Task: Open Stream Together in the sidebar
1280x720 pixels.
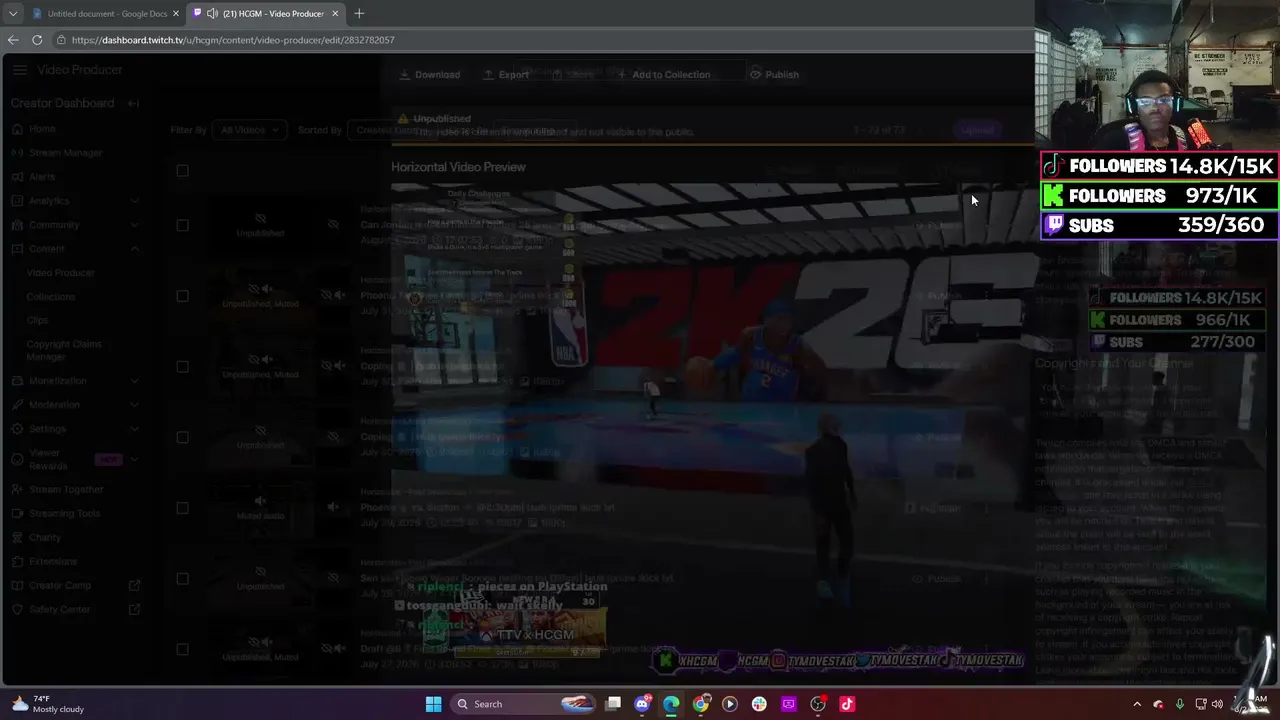Action: pos(66,490)
